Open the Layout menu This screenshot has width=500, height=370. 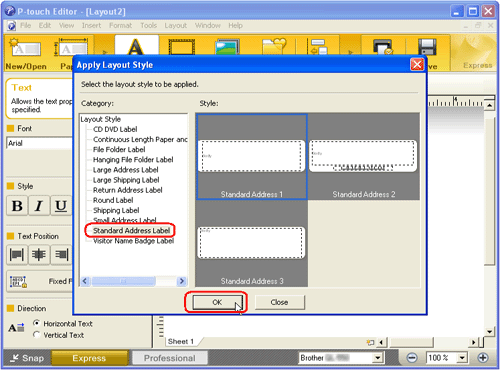click(176, 25)
